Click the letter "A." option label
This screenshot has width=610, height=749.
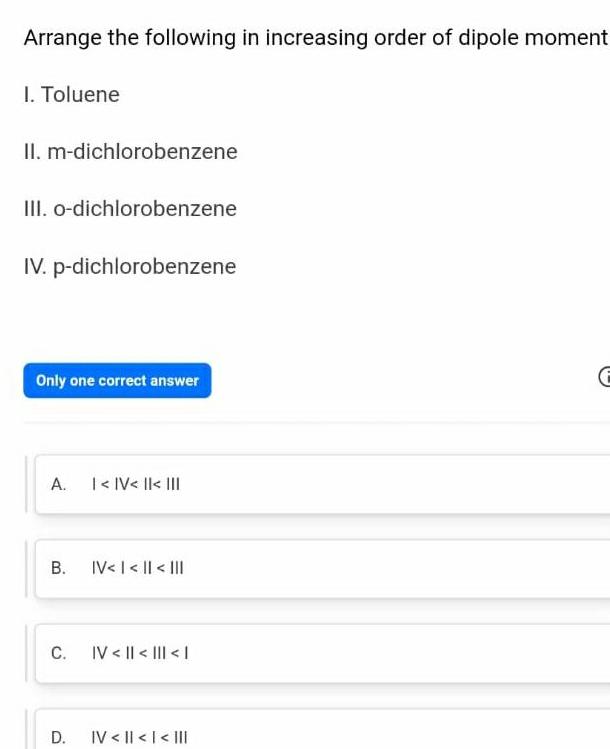[58, 485]
